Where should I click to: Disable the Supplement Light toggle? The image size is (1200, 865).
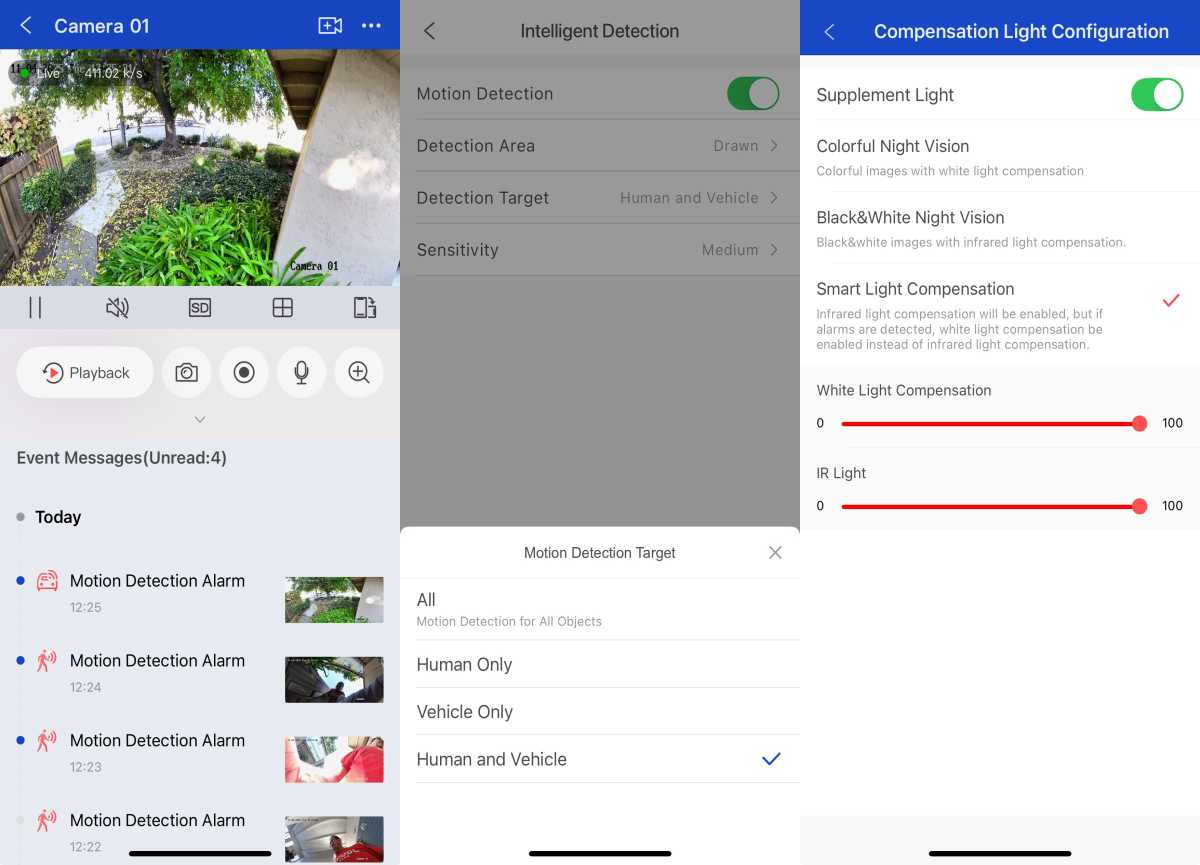pyautogui.click(x=1156, y=95)
